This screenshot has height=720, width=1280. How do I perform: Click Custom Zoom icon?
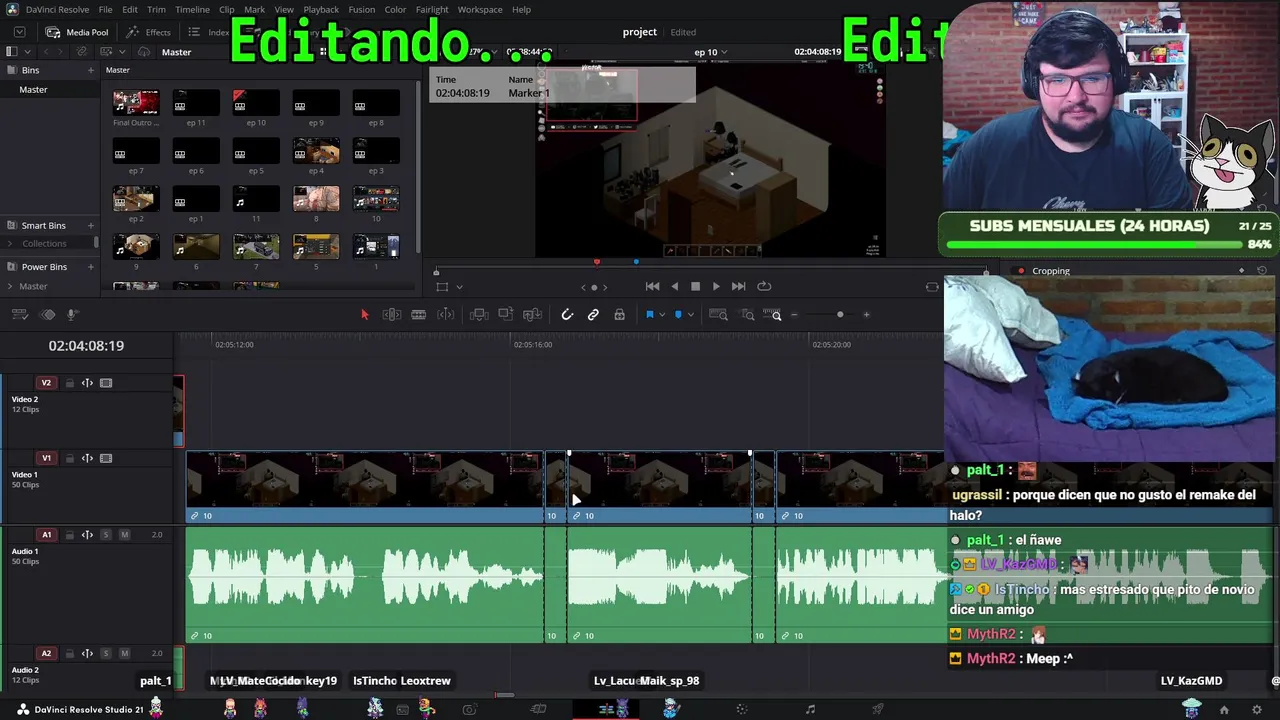click(774, 315)
